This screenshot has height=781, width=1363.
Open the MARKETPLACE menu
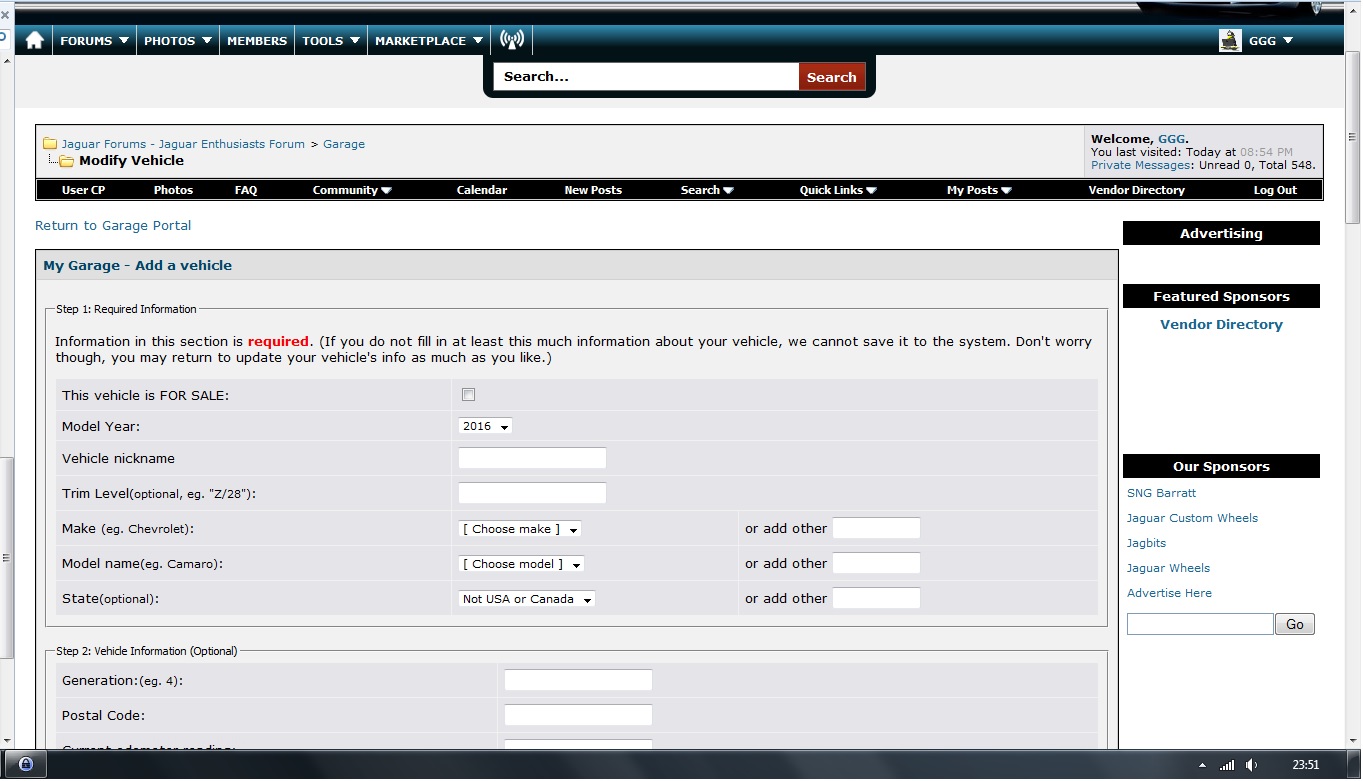429,41
